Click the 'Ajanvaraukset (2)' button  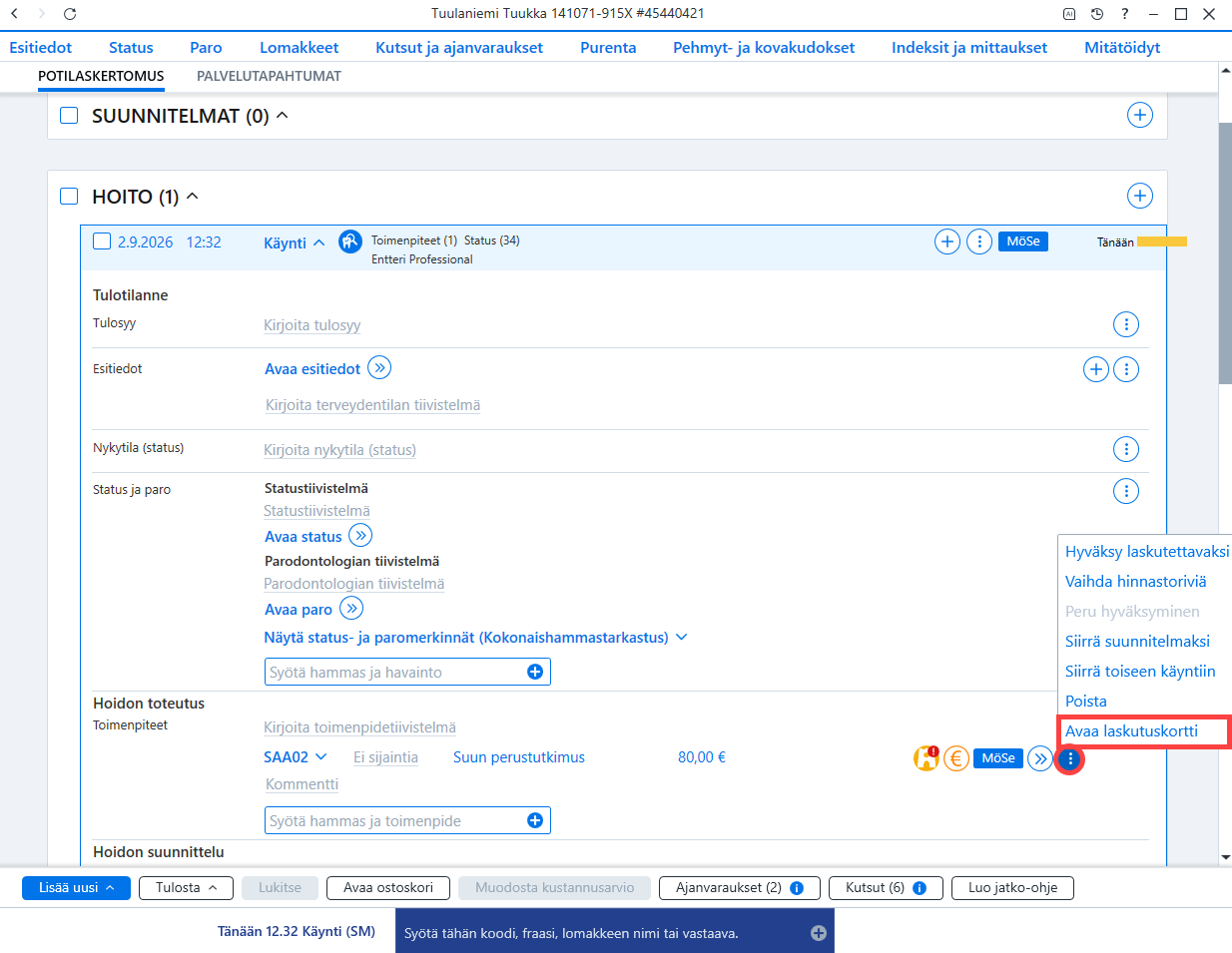(740, 888)
